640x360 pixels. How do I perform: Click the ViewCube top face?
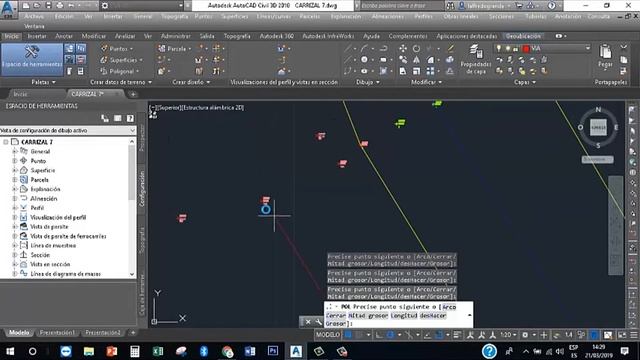point(598,127)
